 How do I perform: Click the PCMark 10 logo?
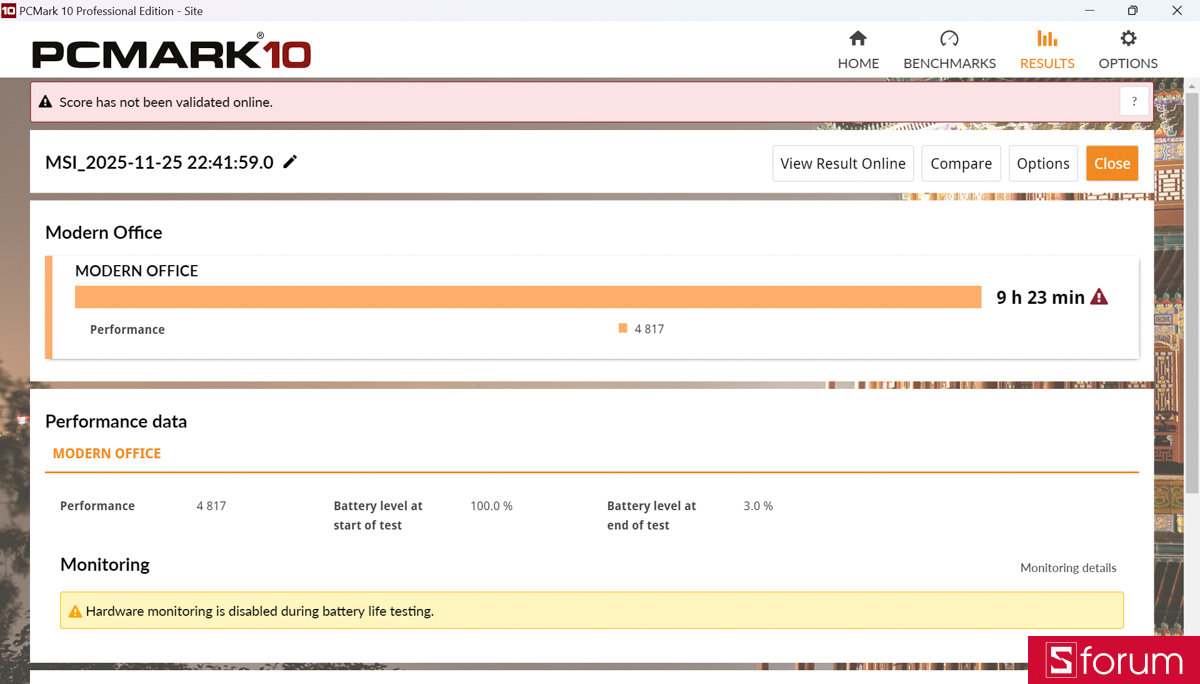(171, 52)
